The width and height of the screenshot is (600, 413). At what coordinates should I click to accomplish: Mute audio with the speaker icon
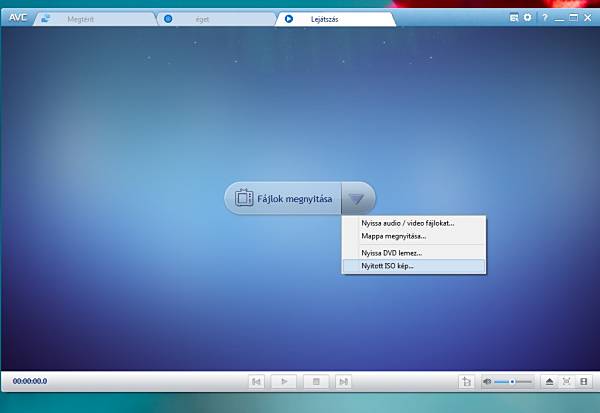(x=487, y=382)
